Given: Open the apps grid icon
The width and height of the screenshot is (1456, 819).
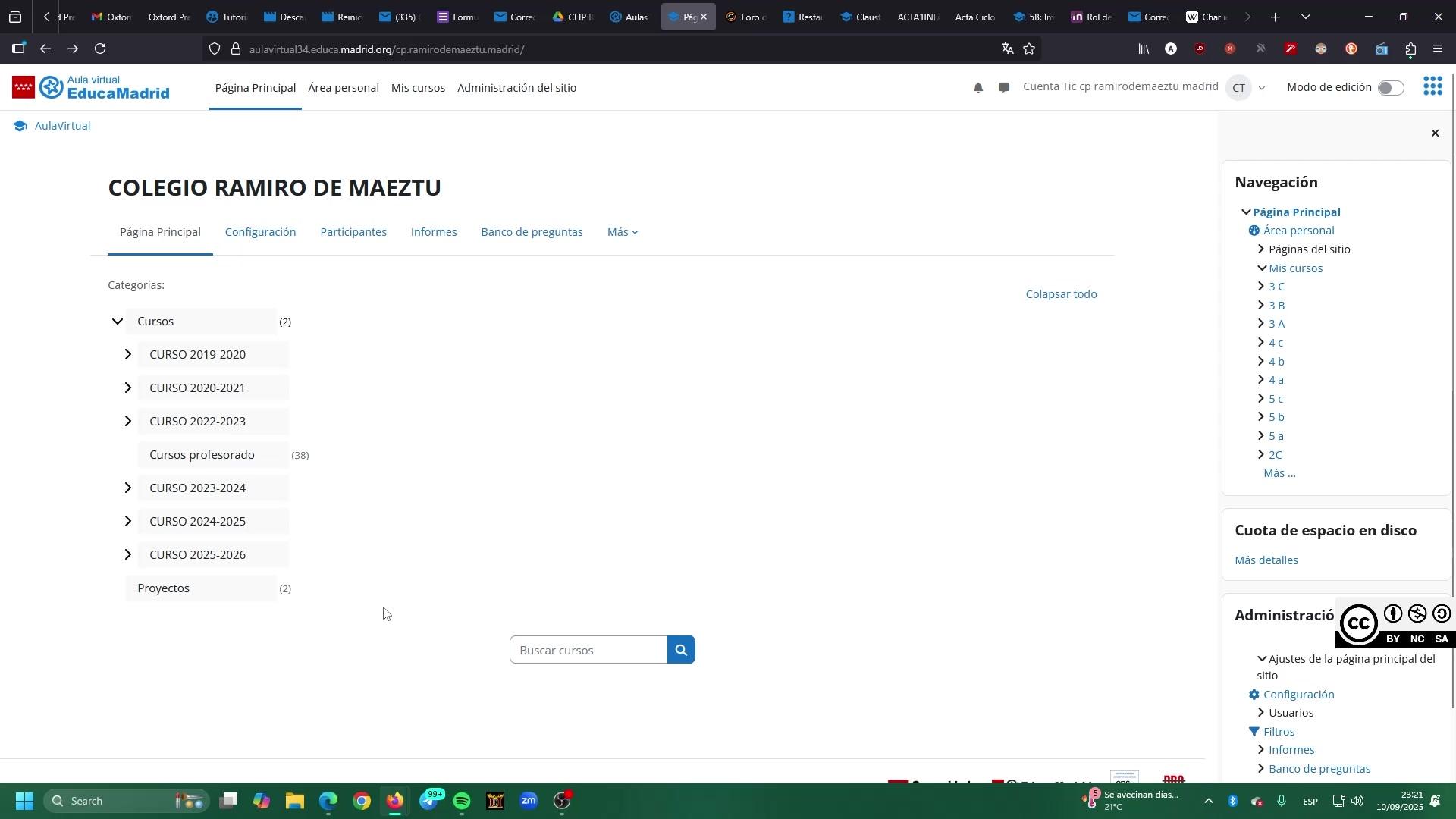Looking at the screenshot, I should tap(1432, 87).
